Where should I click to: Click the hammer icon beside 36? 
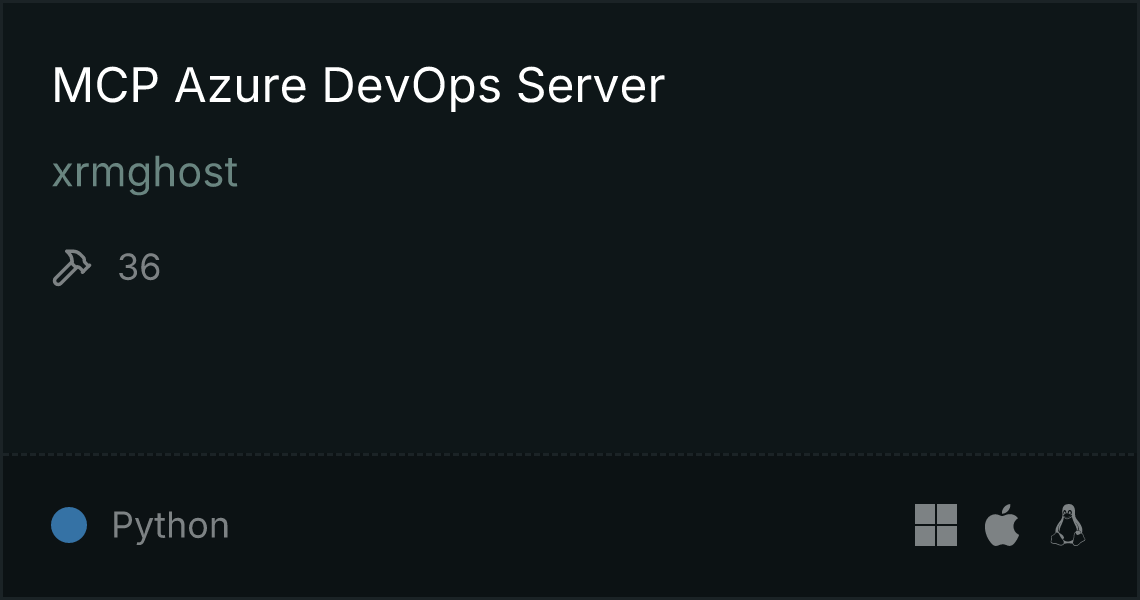coord(72,268)
